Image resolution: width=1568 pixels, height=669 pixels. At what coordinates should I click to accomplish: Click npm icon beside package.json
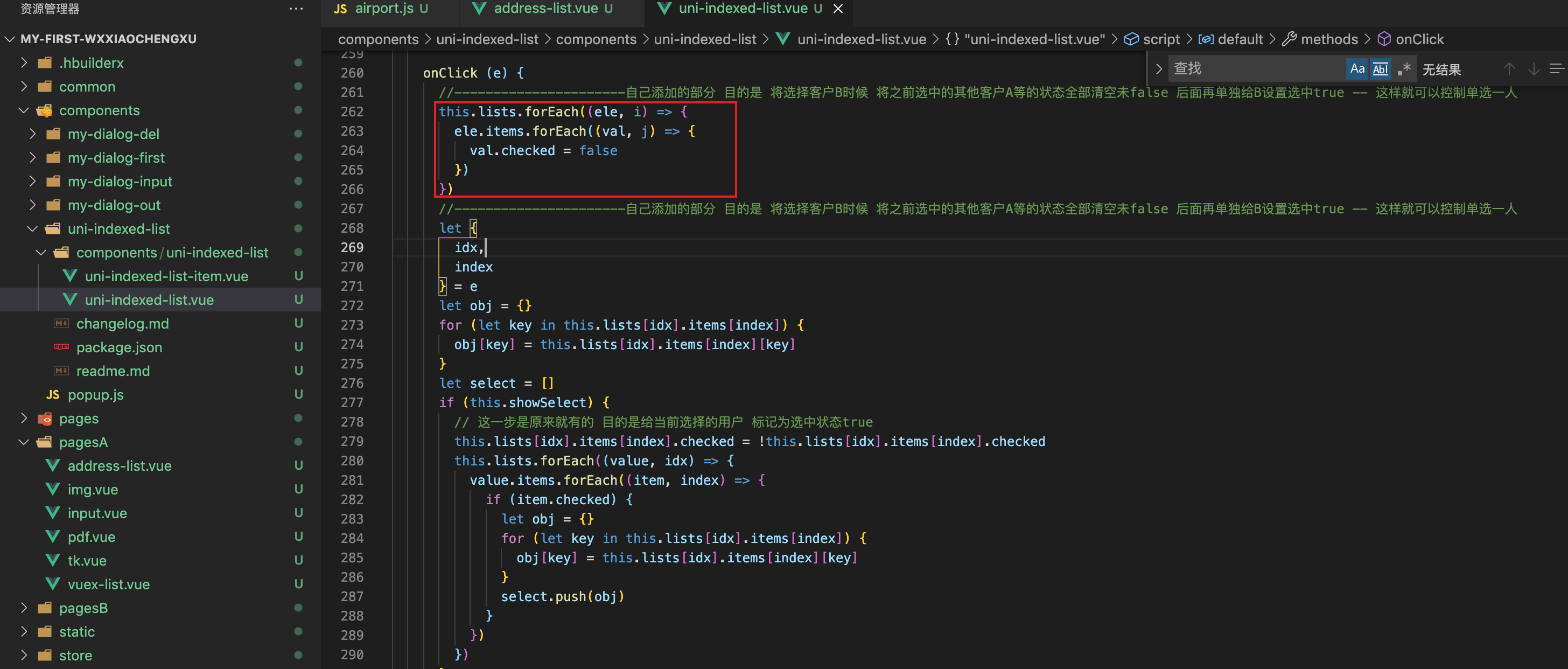(61, 347)
